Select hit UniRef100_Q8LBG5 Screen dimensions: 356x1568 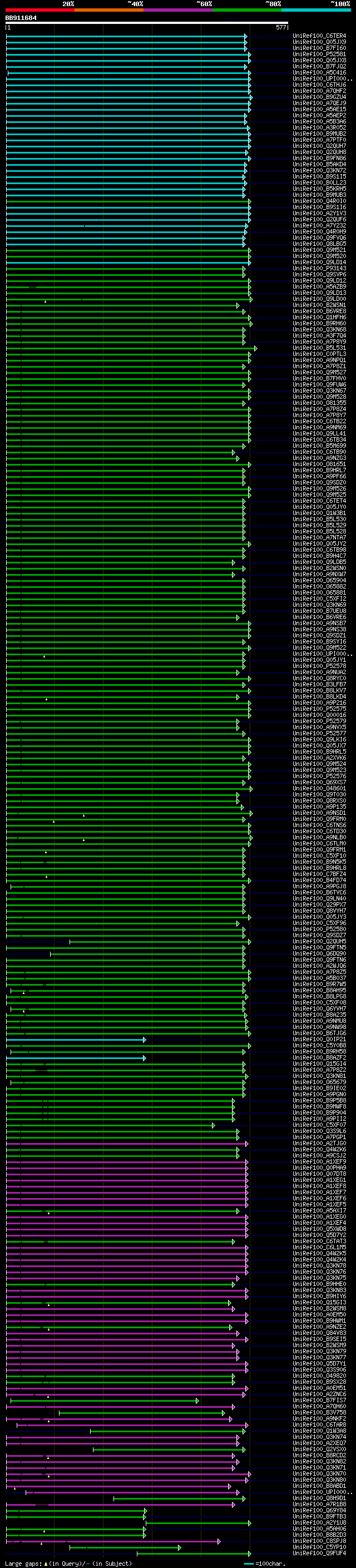click(x=319, y=244)
